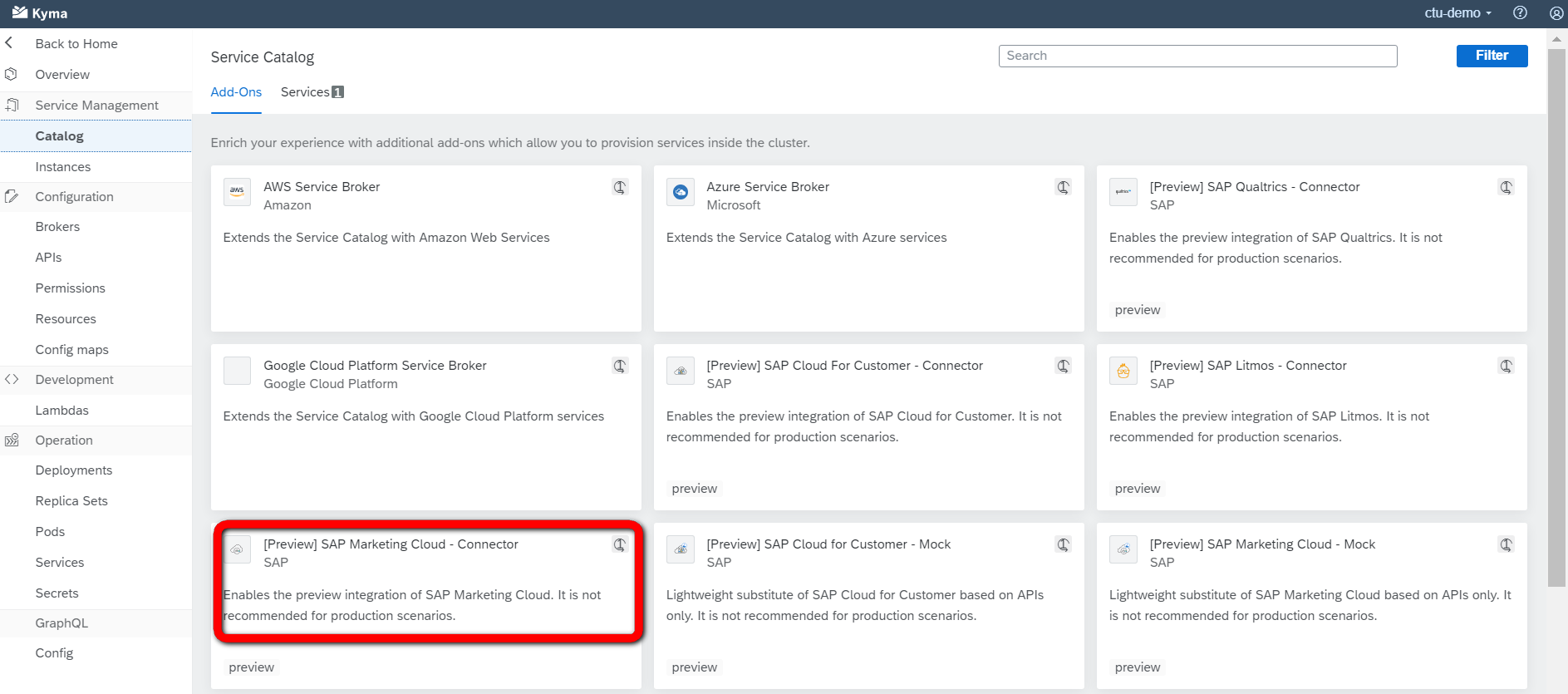This screenshot has height=694, width=1568.
Task: Click the help question mark icon
Action: pyautogui.click(x=1520, y=13)
